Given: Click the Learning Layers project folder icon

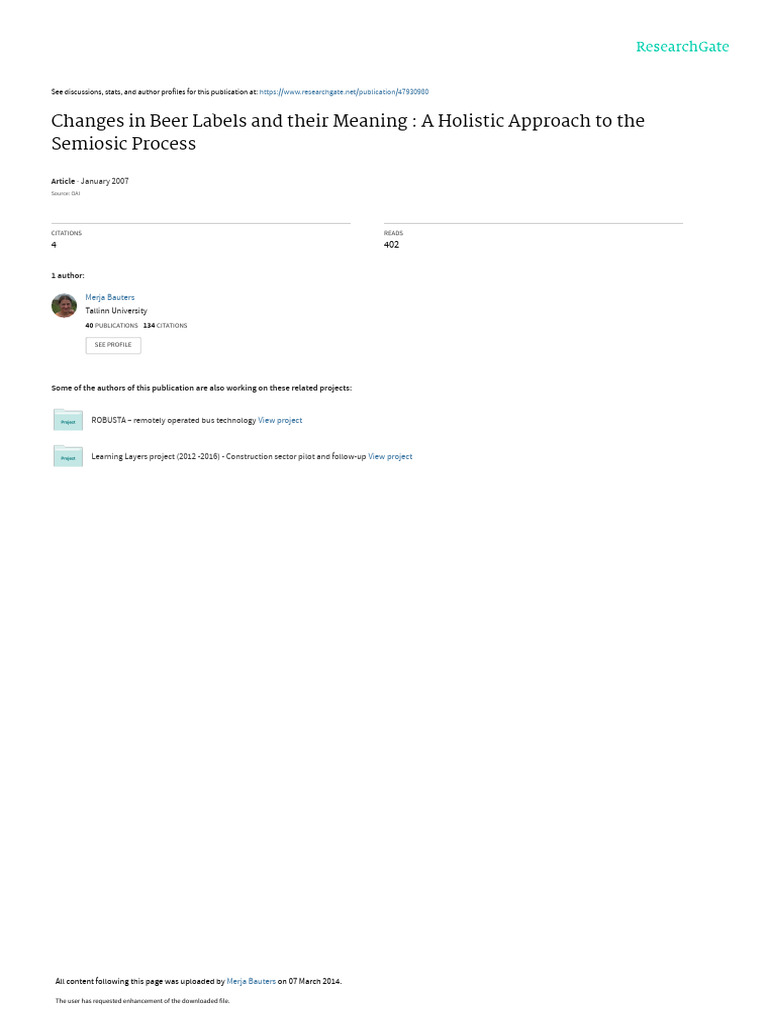Looking at the screenshot, I should click(x=68, y=456).
